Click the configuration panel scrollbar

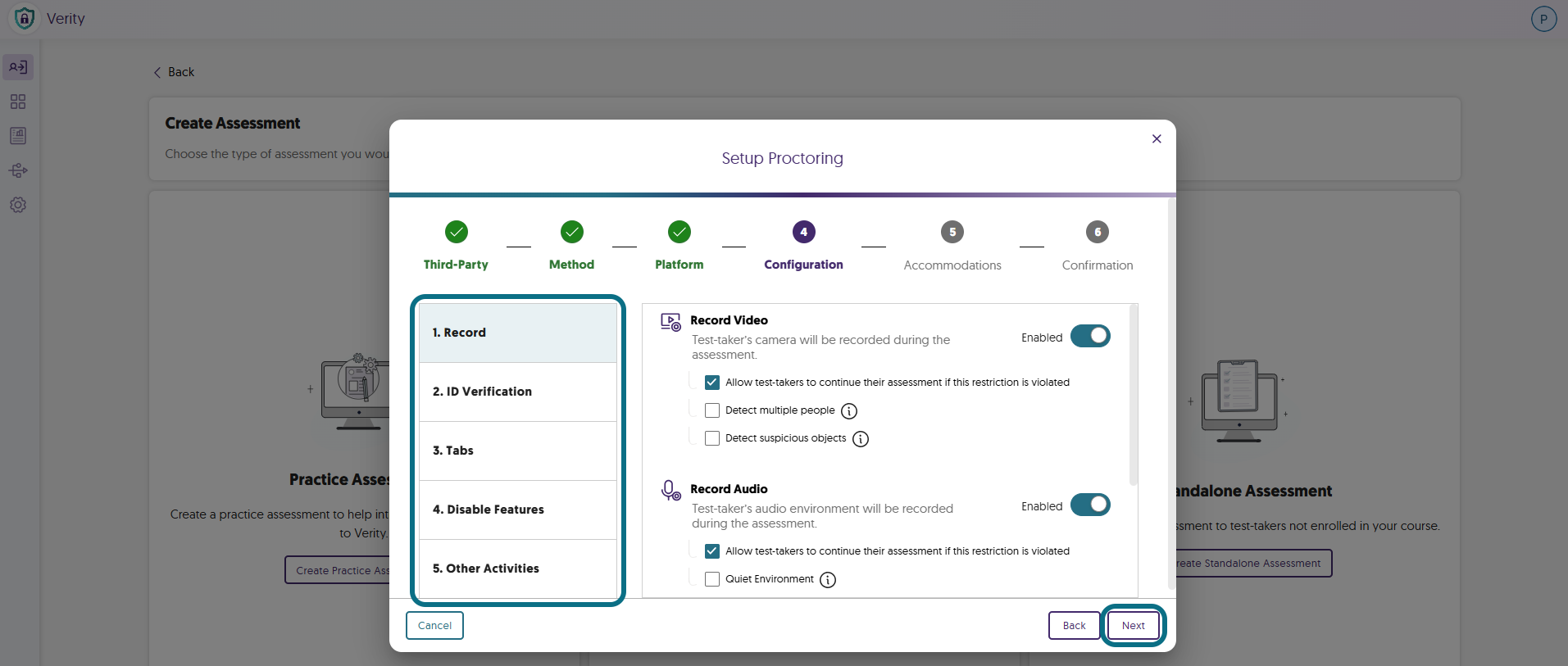[x=1134, y=395]
